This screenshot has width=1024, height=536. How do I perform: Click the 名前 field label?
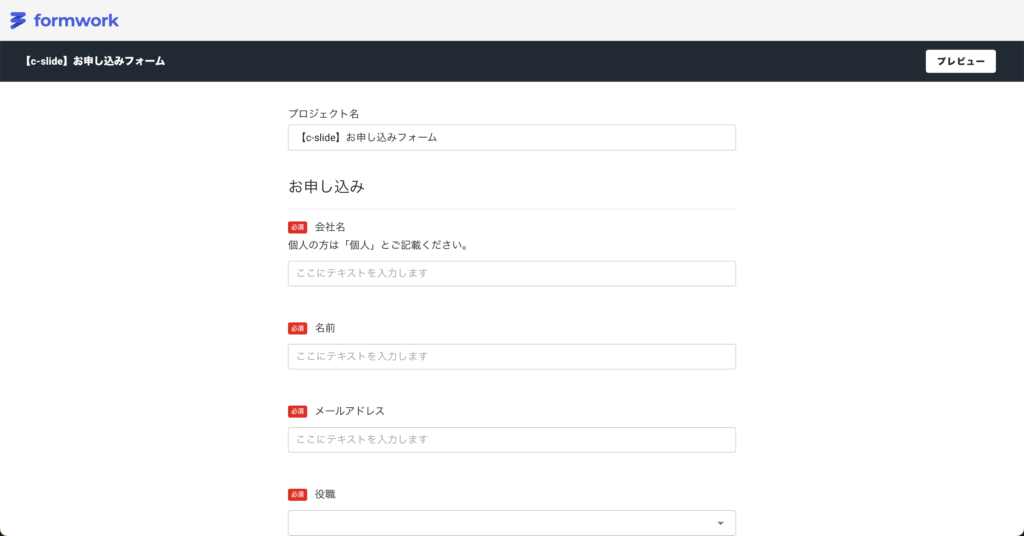(x=325, y=328)
